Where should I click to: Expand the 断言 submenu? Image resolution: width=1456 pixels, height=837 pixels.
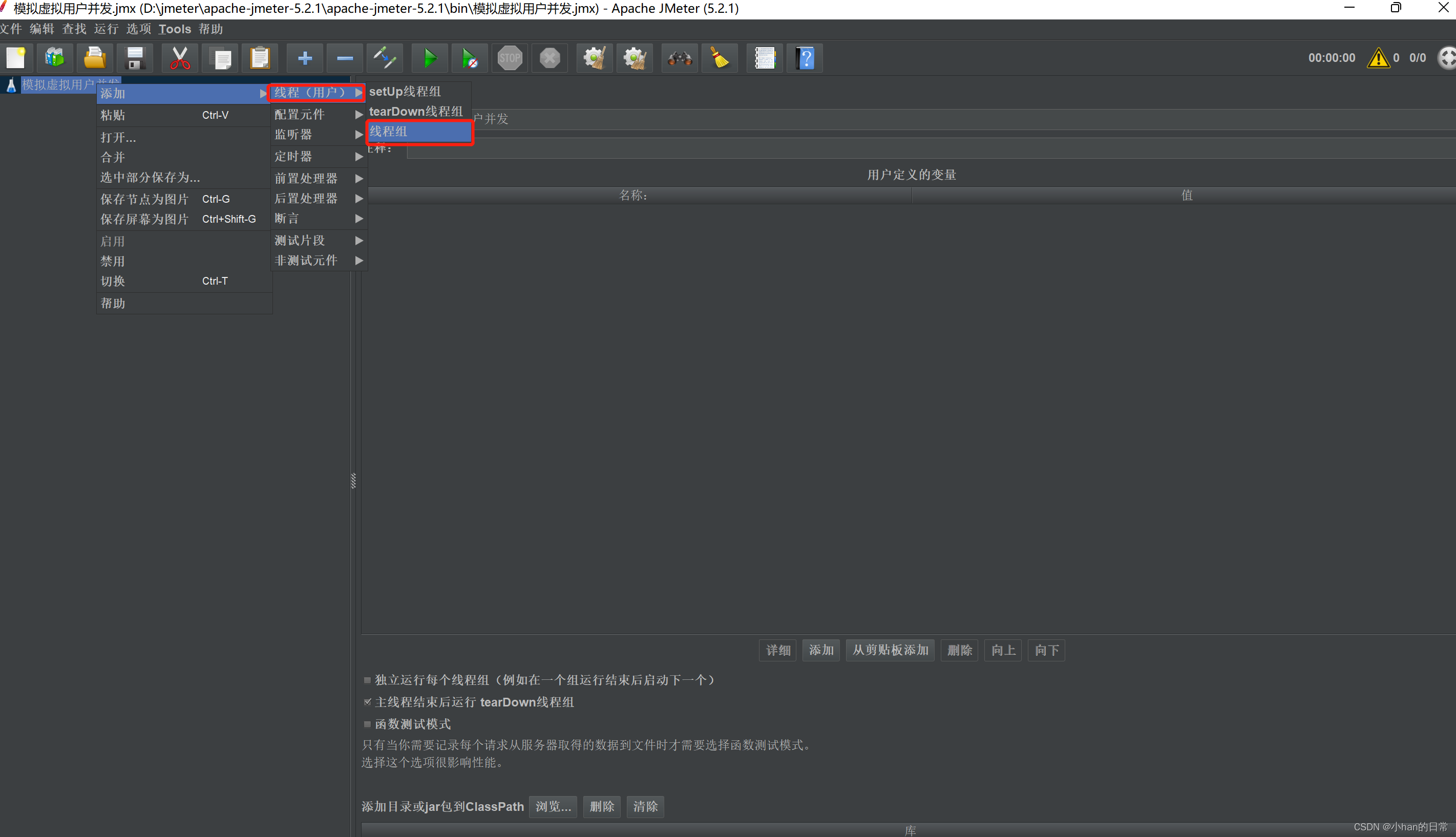click(318, 219)
